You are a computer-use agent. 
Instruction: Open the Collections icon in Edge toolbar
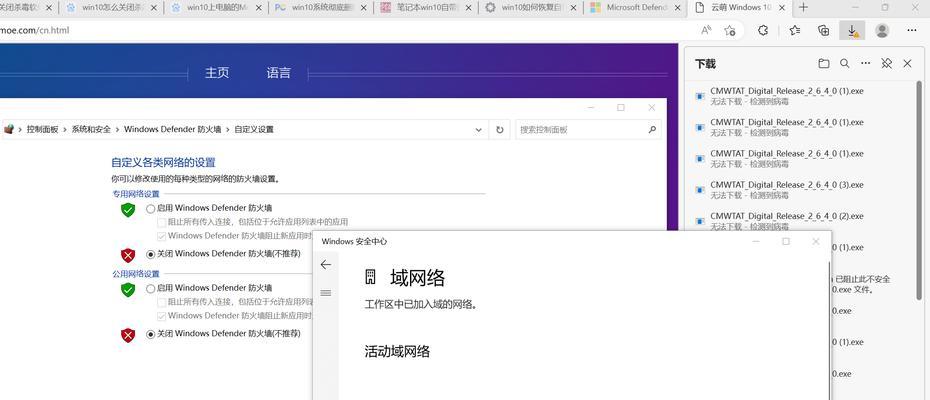[x=823, y=30]
